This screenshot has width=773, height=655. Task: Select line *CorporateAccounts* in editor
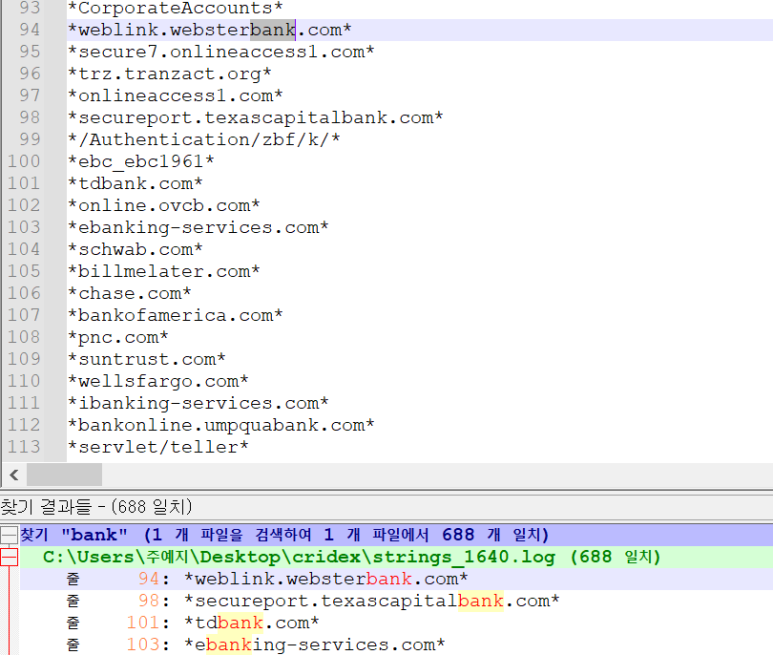(175, 8)
